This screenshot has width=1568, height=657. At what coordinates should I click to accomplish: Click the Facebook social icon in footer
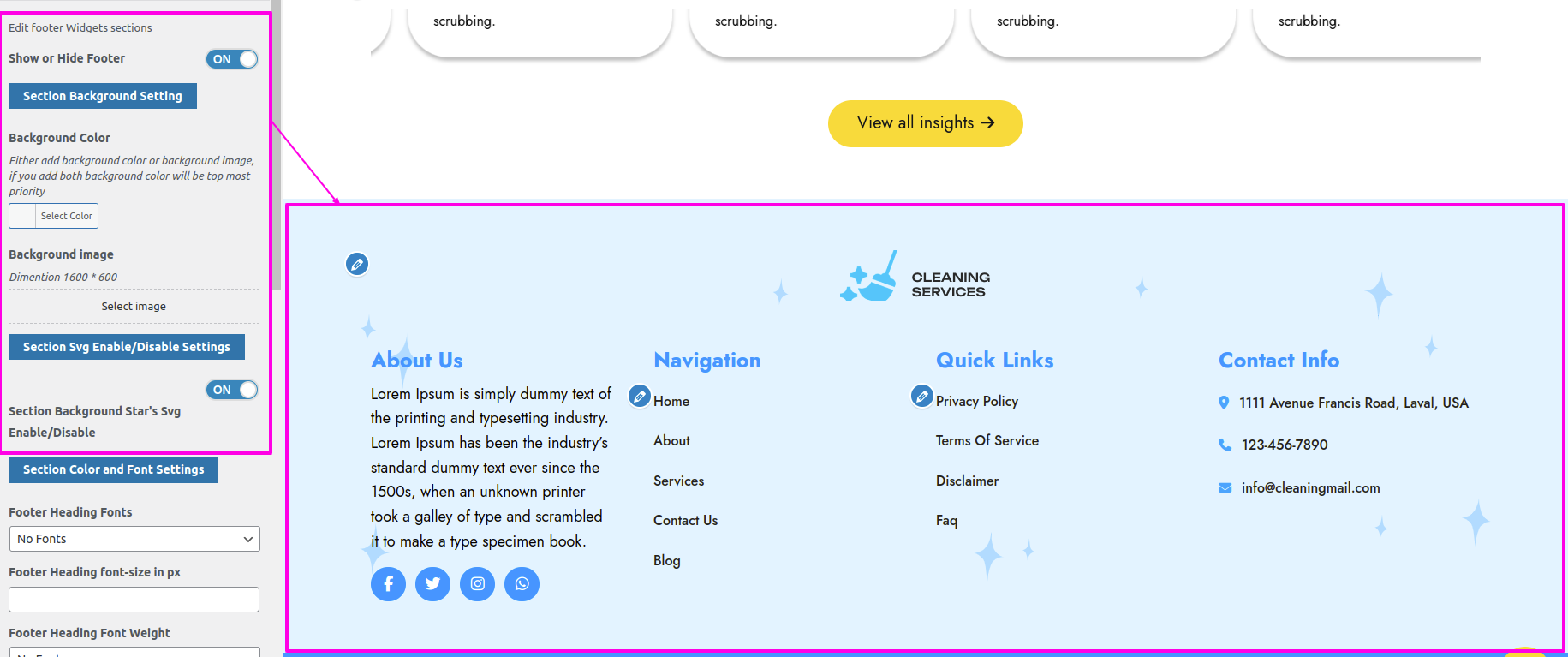coord(388,584)
